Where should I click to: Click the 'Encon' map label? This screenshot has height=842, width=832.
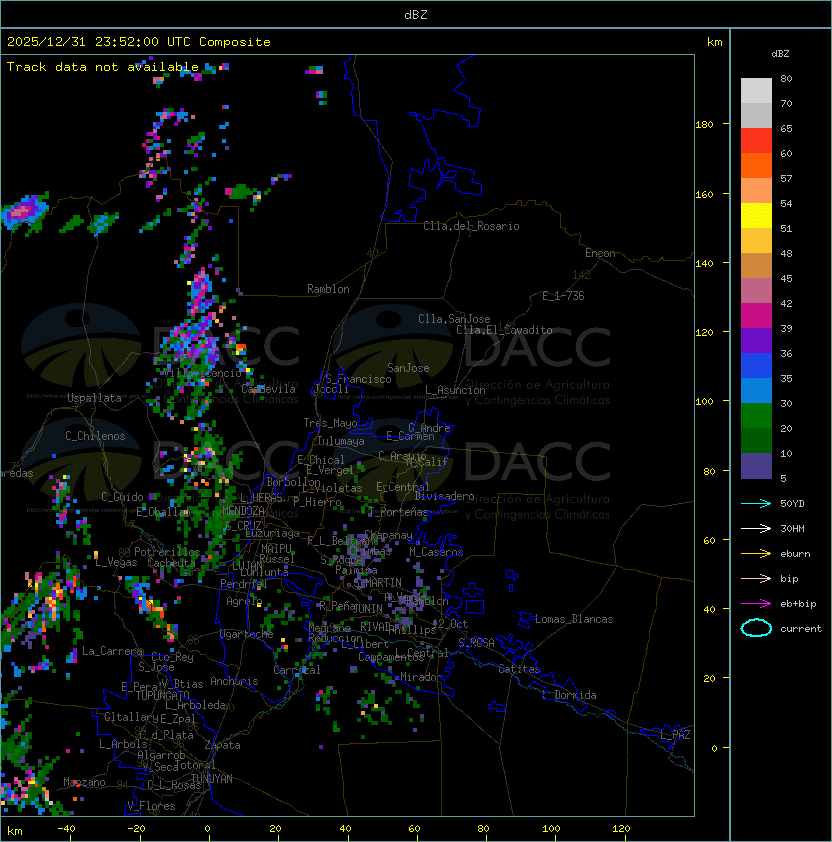(600, 253)
